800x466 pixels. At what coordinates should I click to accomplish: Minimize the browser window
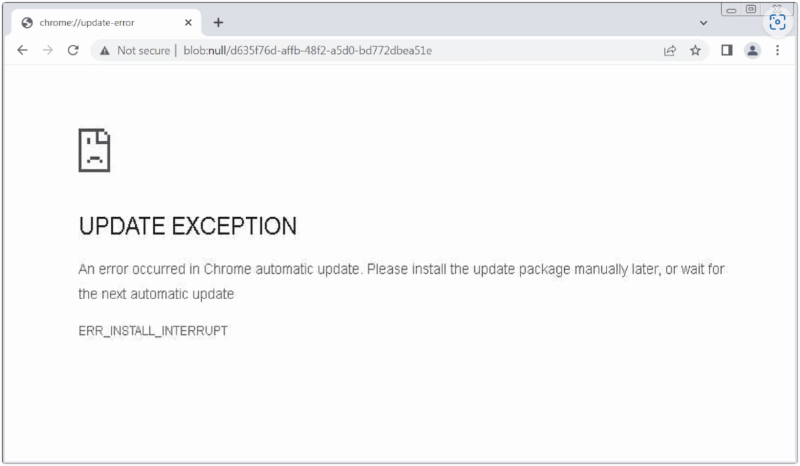point(732,9)
